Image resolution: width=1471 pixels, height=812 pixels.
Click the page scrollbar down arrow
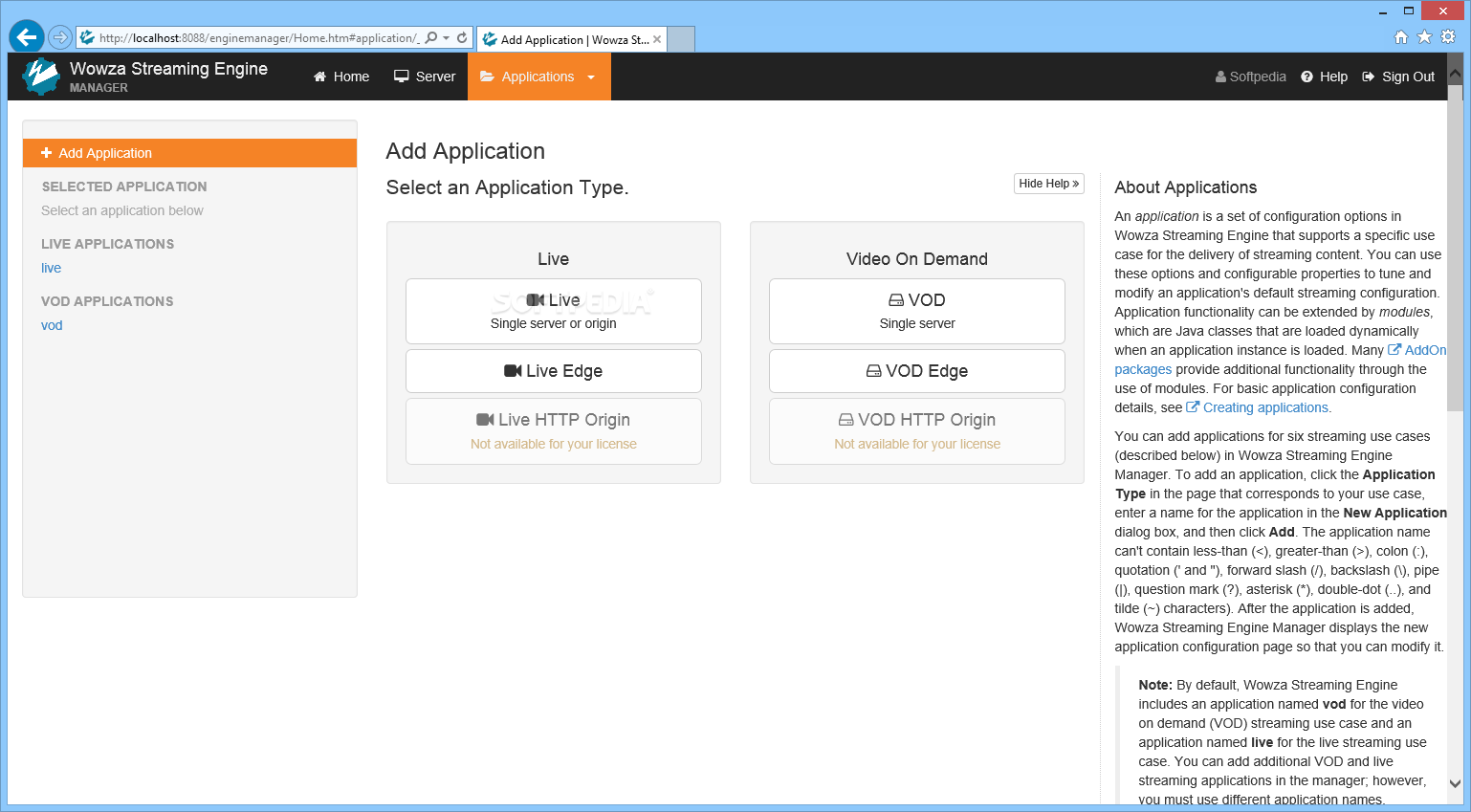(1455, 783)
